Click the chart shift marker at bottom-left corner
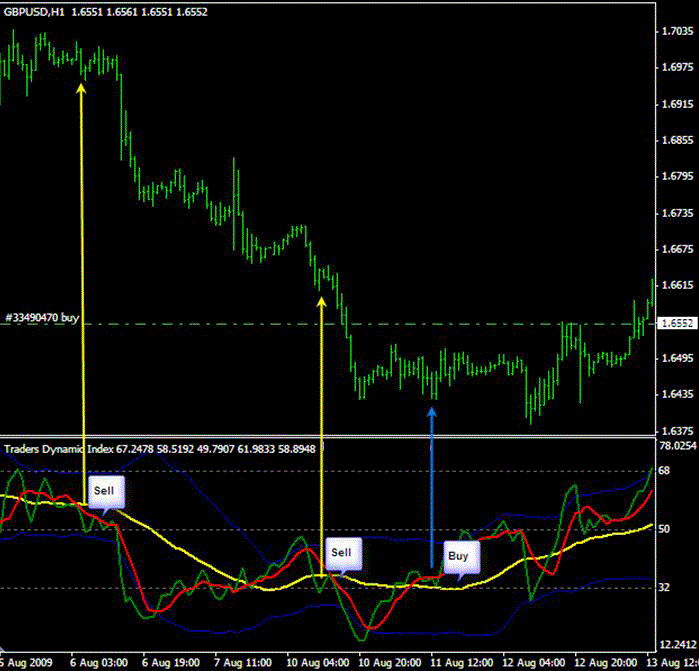 (x=4, y=650)
